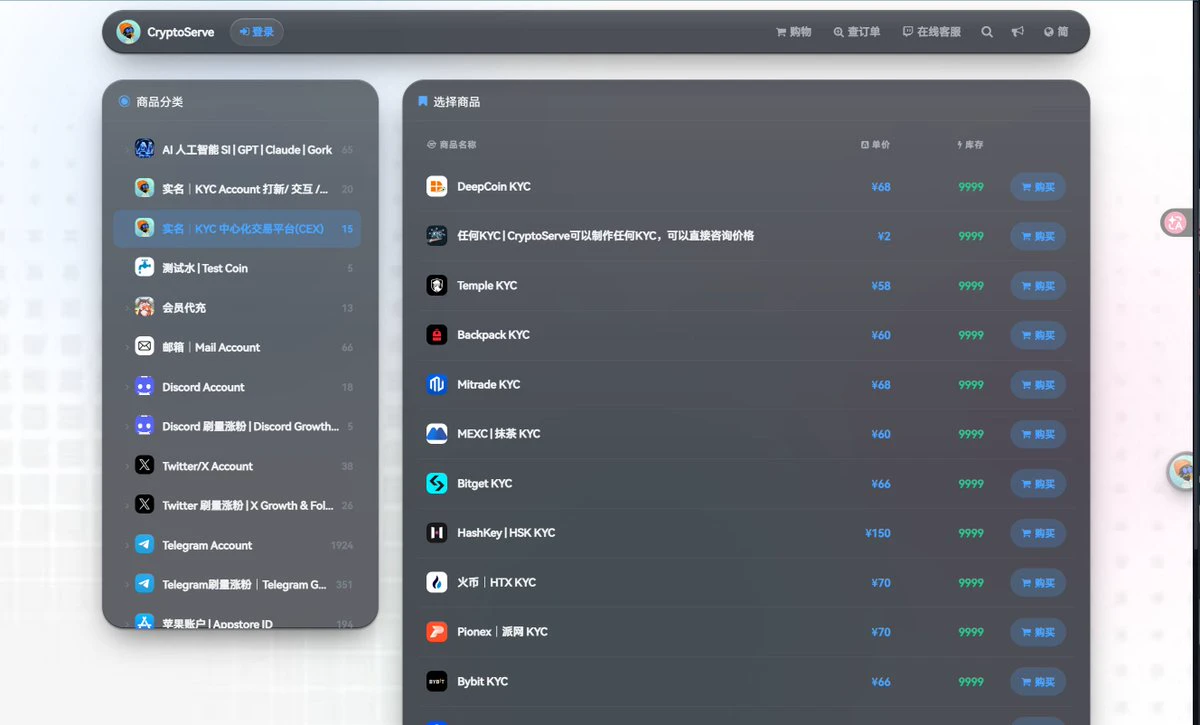Click 购买 for 任何KYC CryptoServe row
Screen dimensions: 1200x725
[1038, 236]
